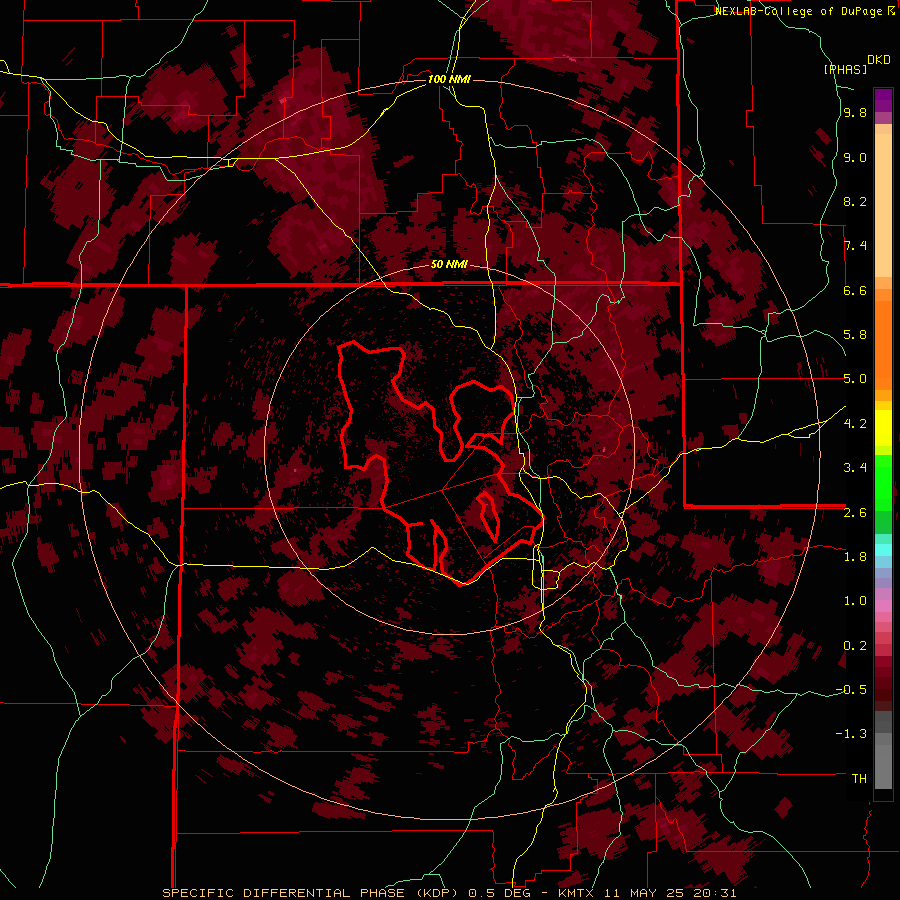The image size is (900, 900).
Task: Click the DKD units label
Action: (879, 60)
